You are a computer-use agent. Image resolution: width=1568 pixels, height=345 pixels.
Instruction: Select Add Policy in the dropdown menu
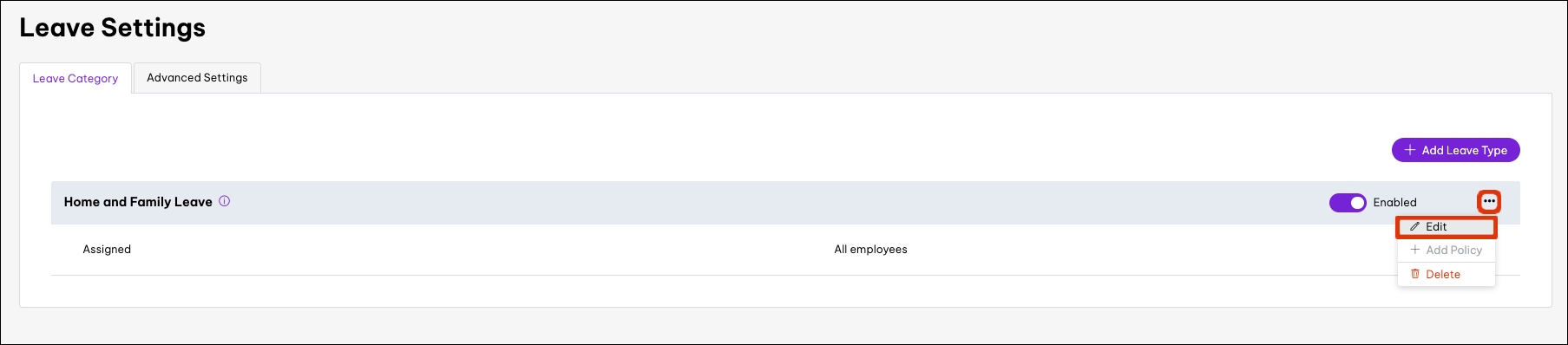1447,250
